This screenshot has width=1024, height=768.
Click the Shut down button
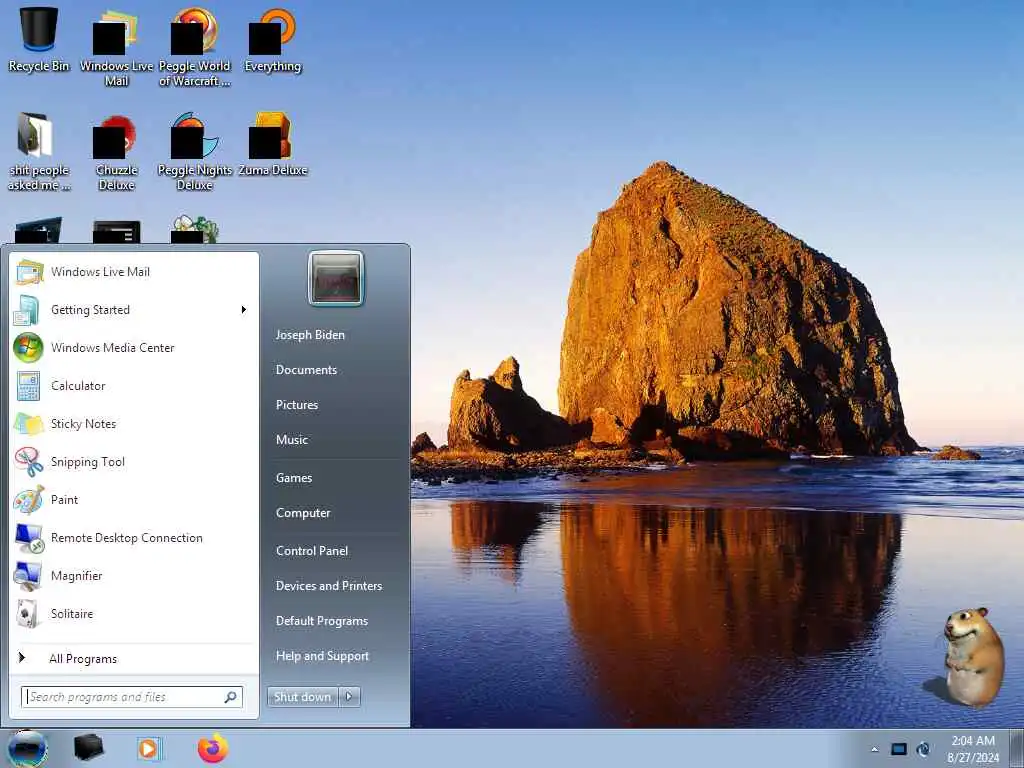point(302,697)
